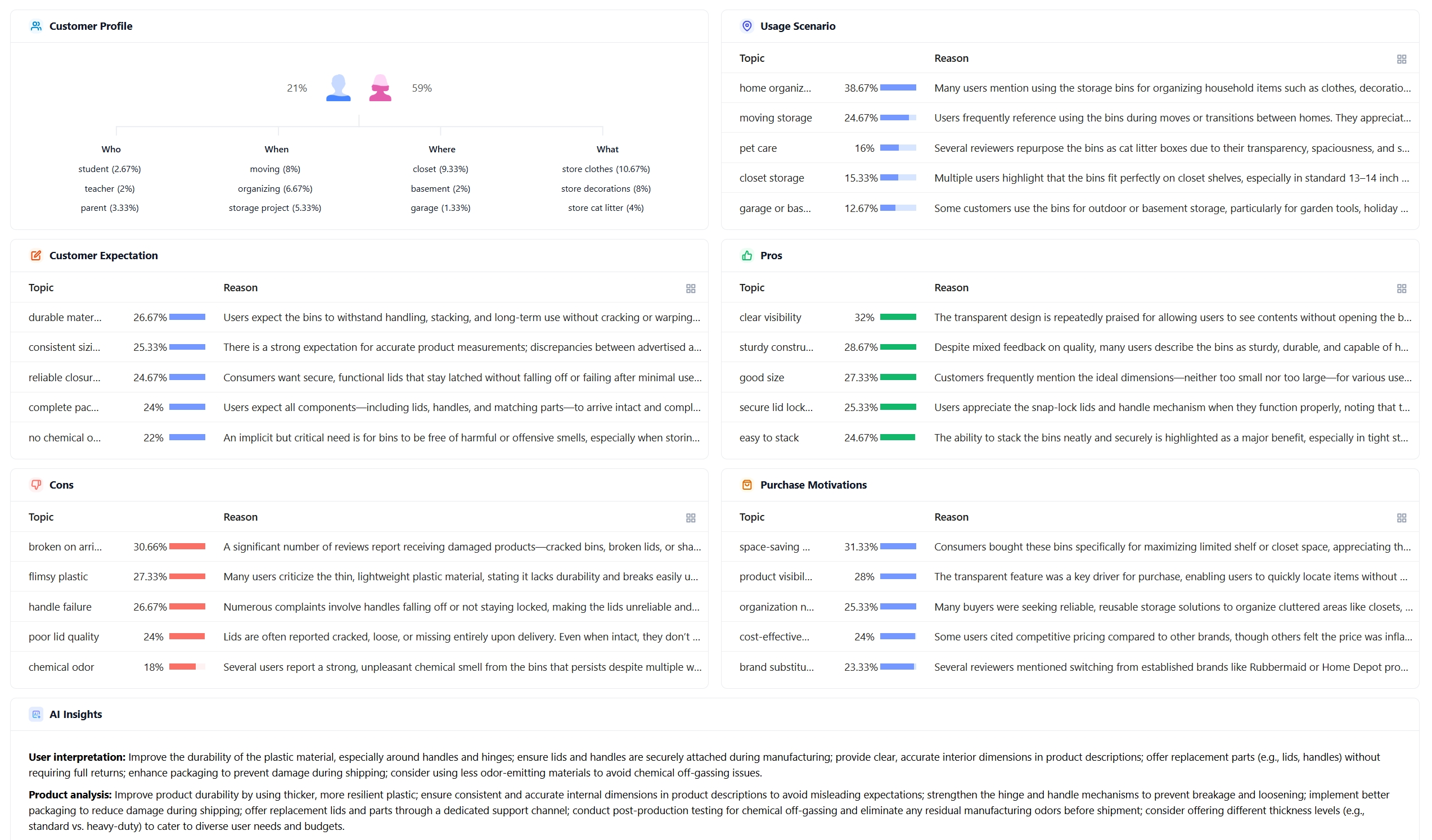Click 'good size' pros topic
The height and width of the screenshot is (840, 1432).
click(x=762, y=378)
